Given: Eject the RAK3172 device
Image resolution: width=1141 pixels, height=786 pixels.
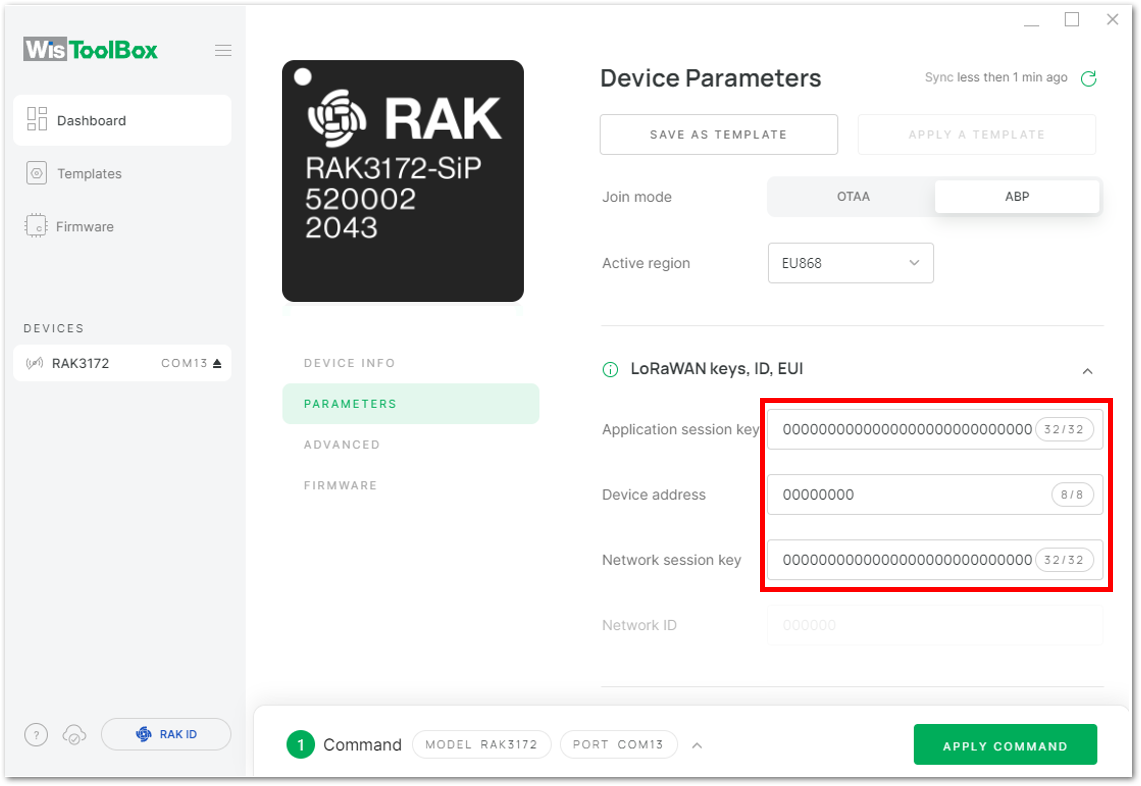Looking at the screenshot, I should tap(217, 363).
